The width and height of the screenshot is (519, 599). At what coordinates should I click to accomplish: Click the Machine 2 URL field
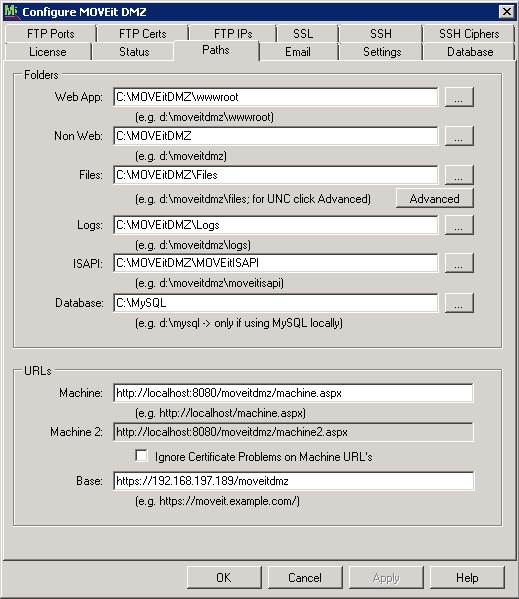pos(293,432)
